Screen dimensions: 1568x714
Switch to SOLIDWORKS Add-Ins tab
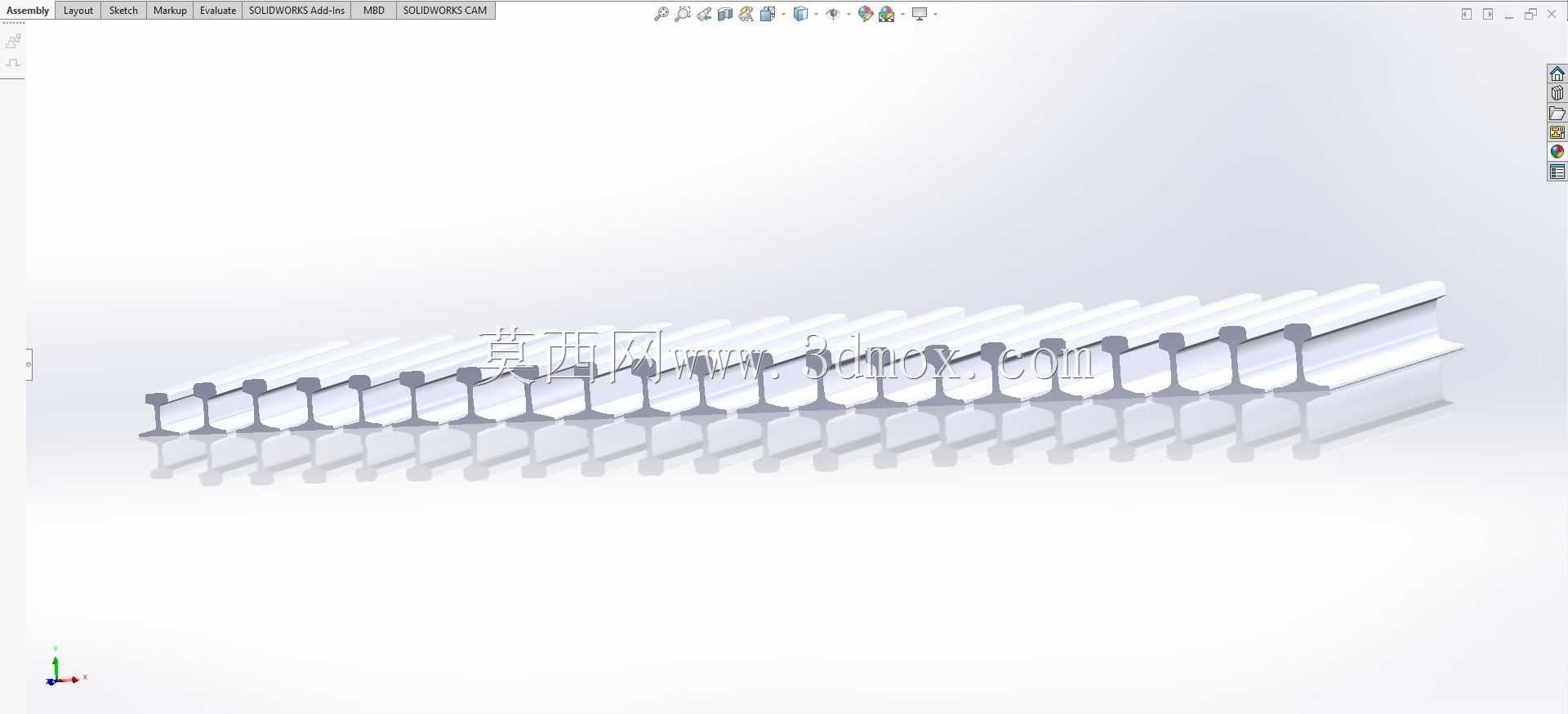tap(296, 11)
